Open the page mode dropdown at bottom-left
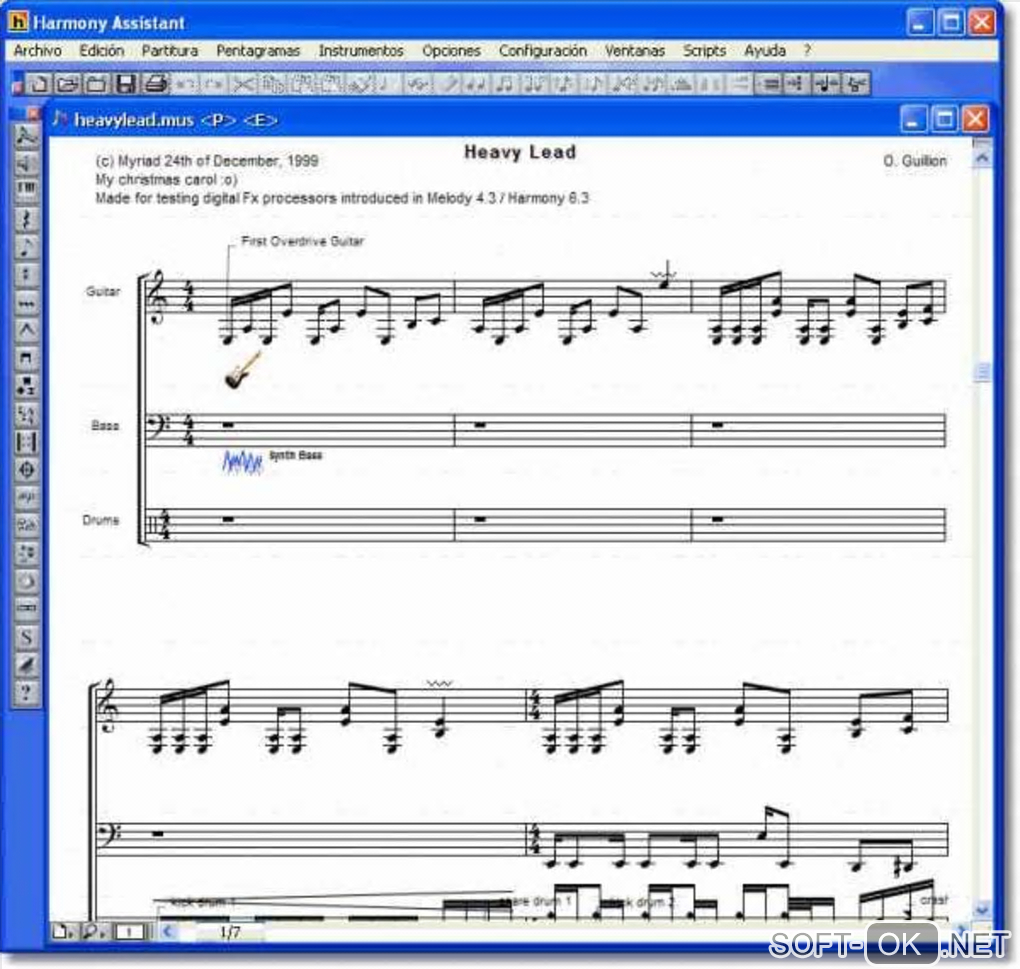 click(x=62, y=932)
